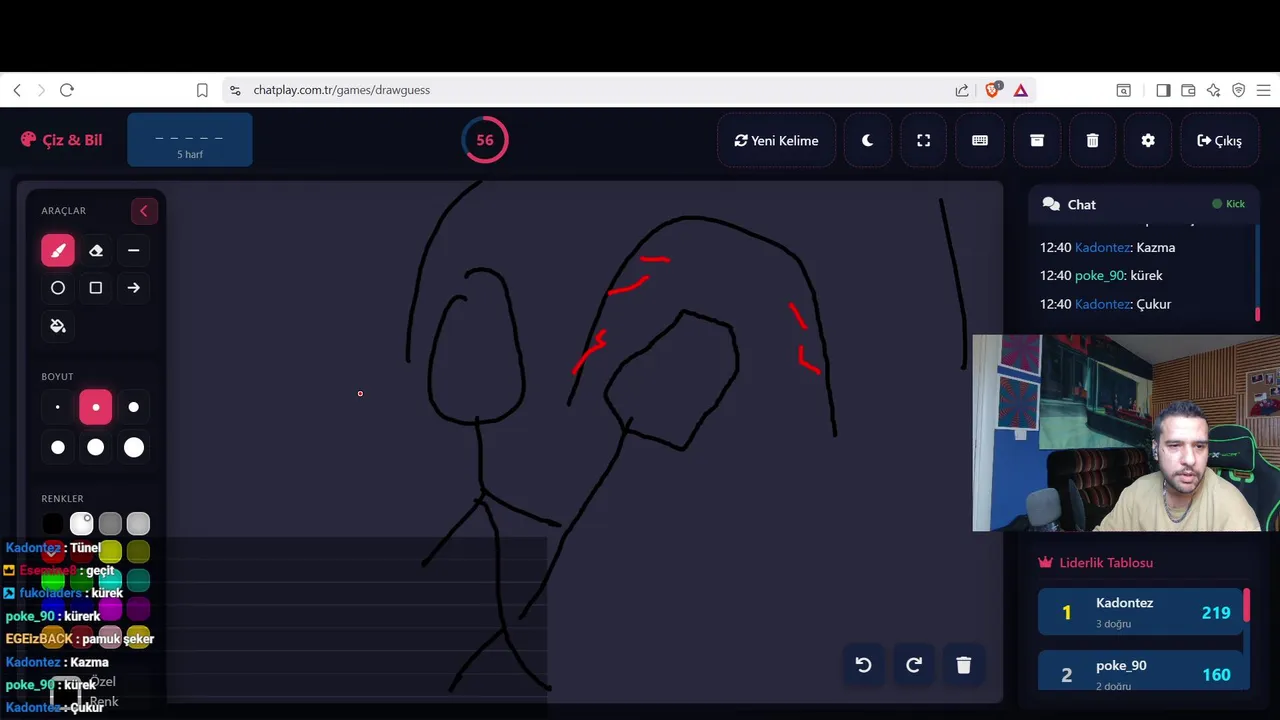Viewport: 1280px width, 720px height.
Task: Click the Çiz & Bil logo
Action: (61, 140)
